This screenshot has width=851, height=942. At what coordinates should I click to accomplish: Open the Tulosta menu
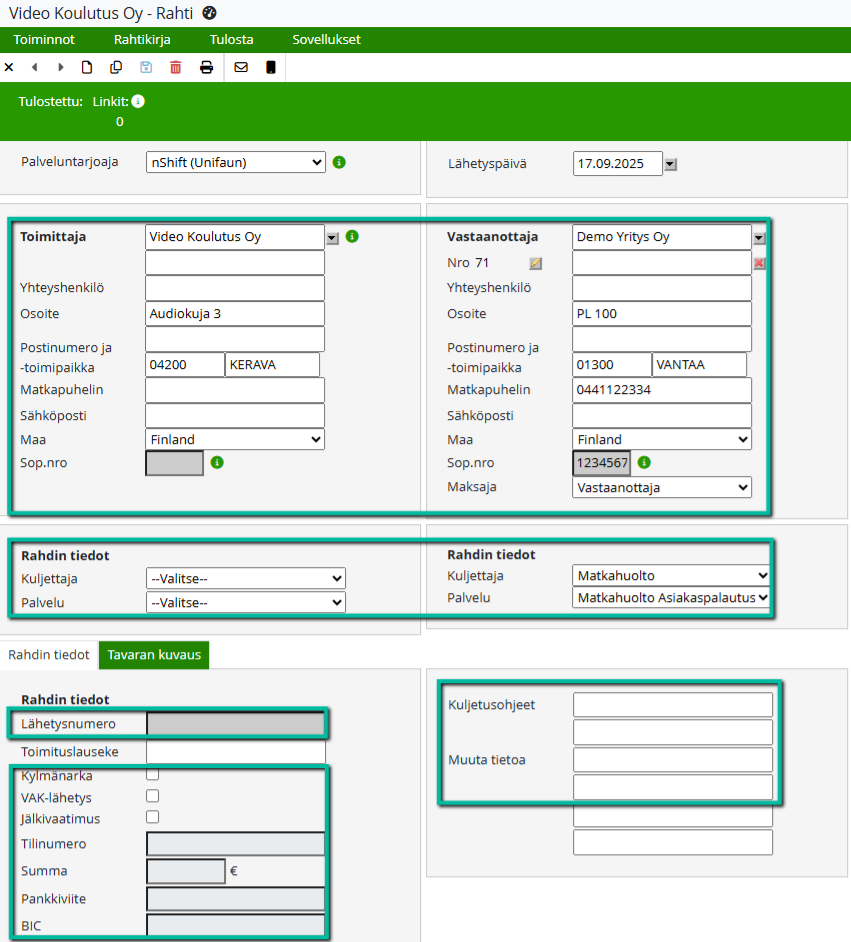[x=231, y=40]
